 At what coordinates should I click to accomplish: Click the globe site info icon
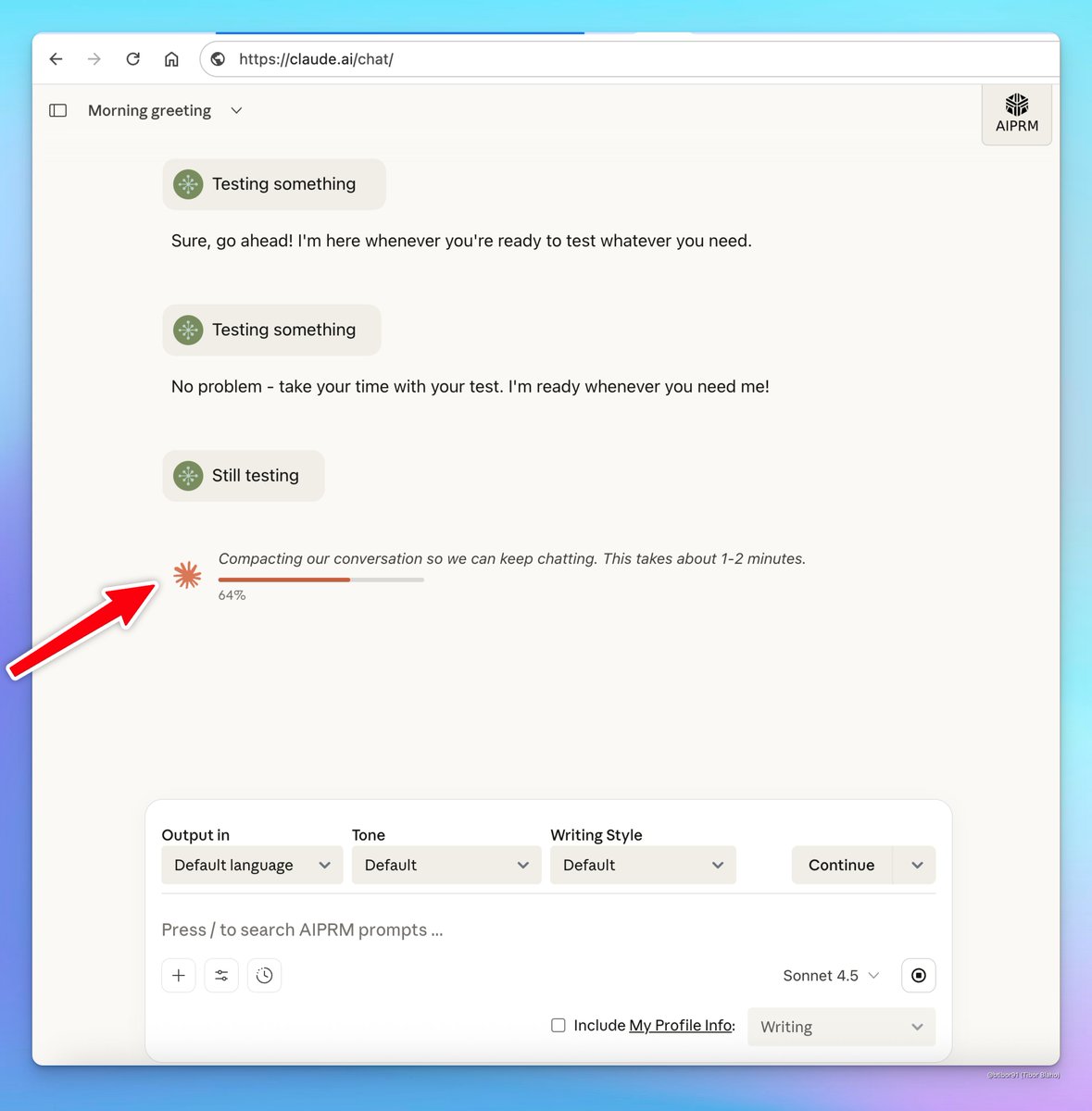click(x=218, y=59)
